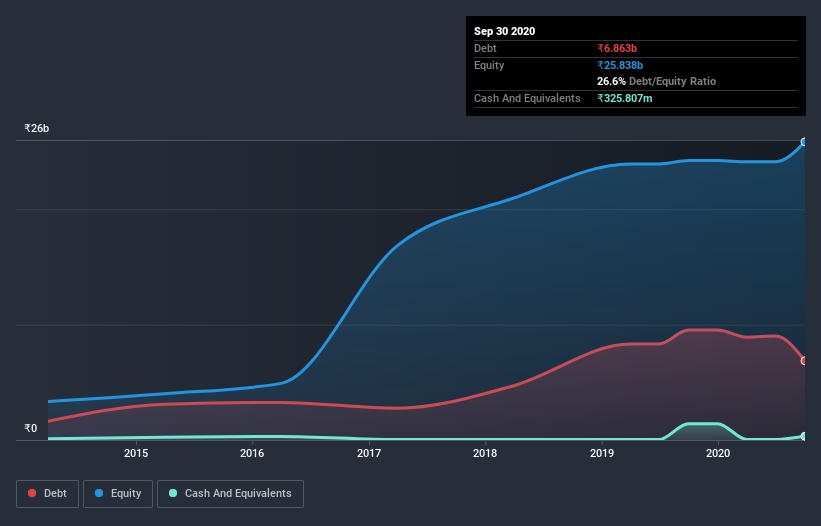Click the blue Equity endpoint marker
Image resolution: width=821 pixels, height=526 pixels.
pos(804,142)
